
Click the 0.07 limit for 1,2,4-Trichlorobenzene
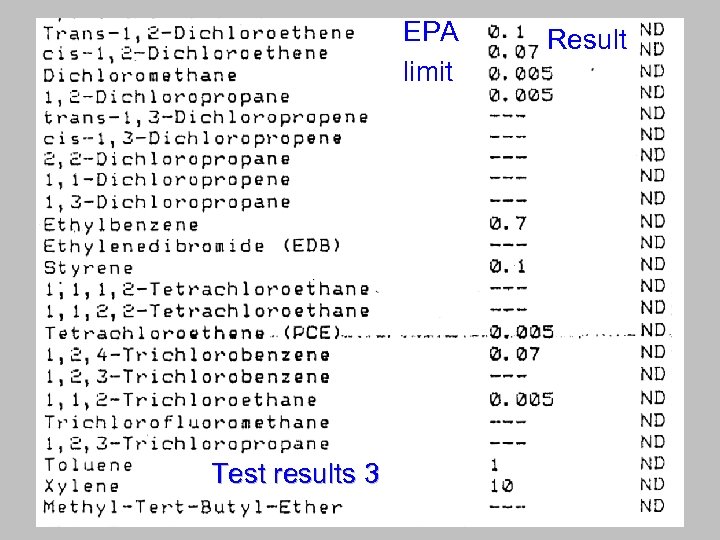coord(514,354)
